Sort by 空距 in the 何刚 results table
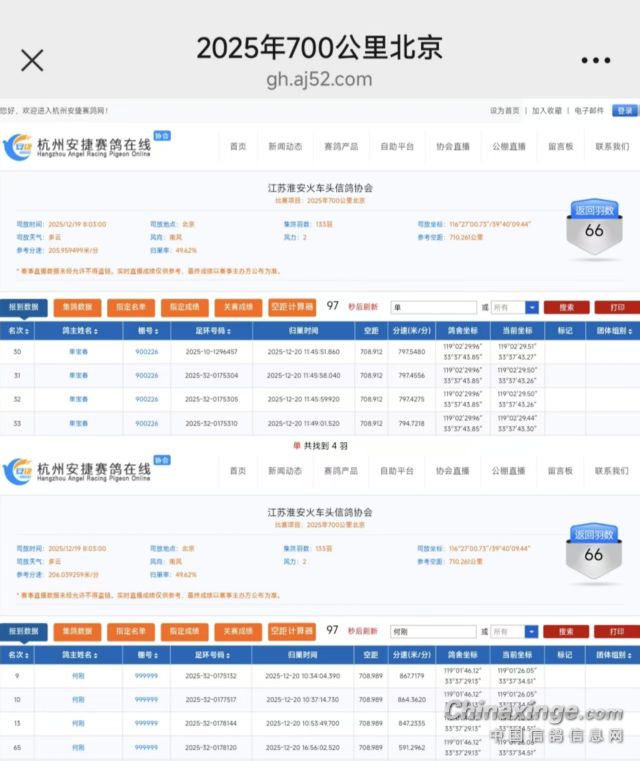This screenshot has width=640, height=761. coord(372,654)
